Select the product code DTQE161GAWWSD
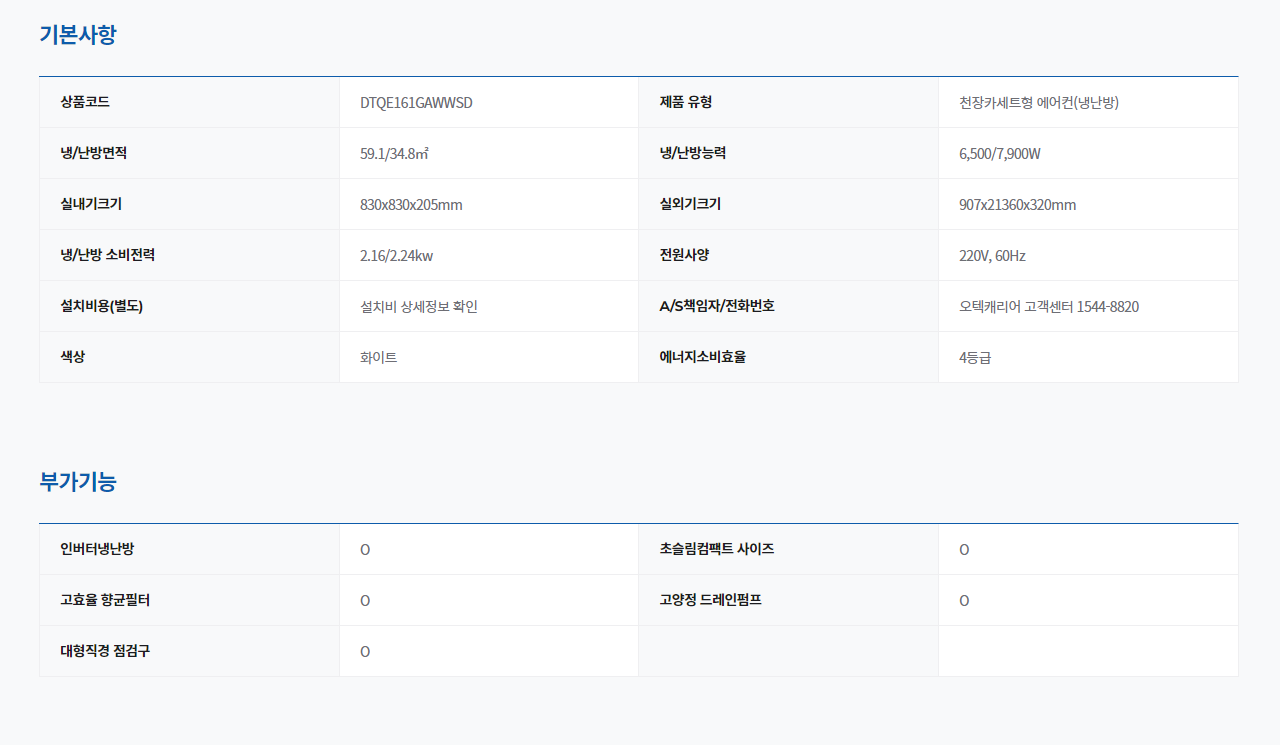Image resolution: width=1280 pixels, height=745 pixels. 416,103
